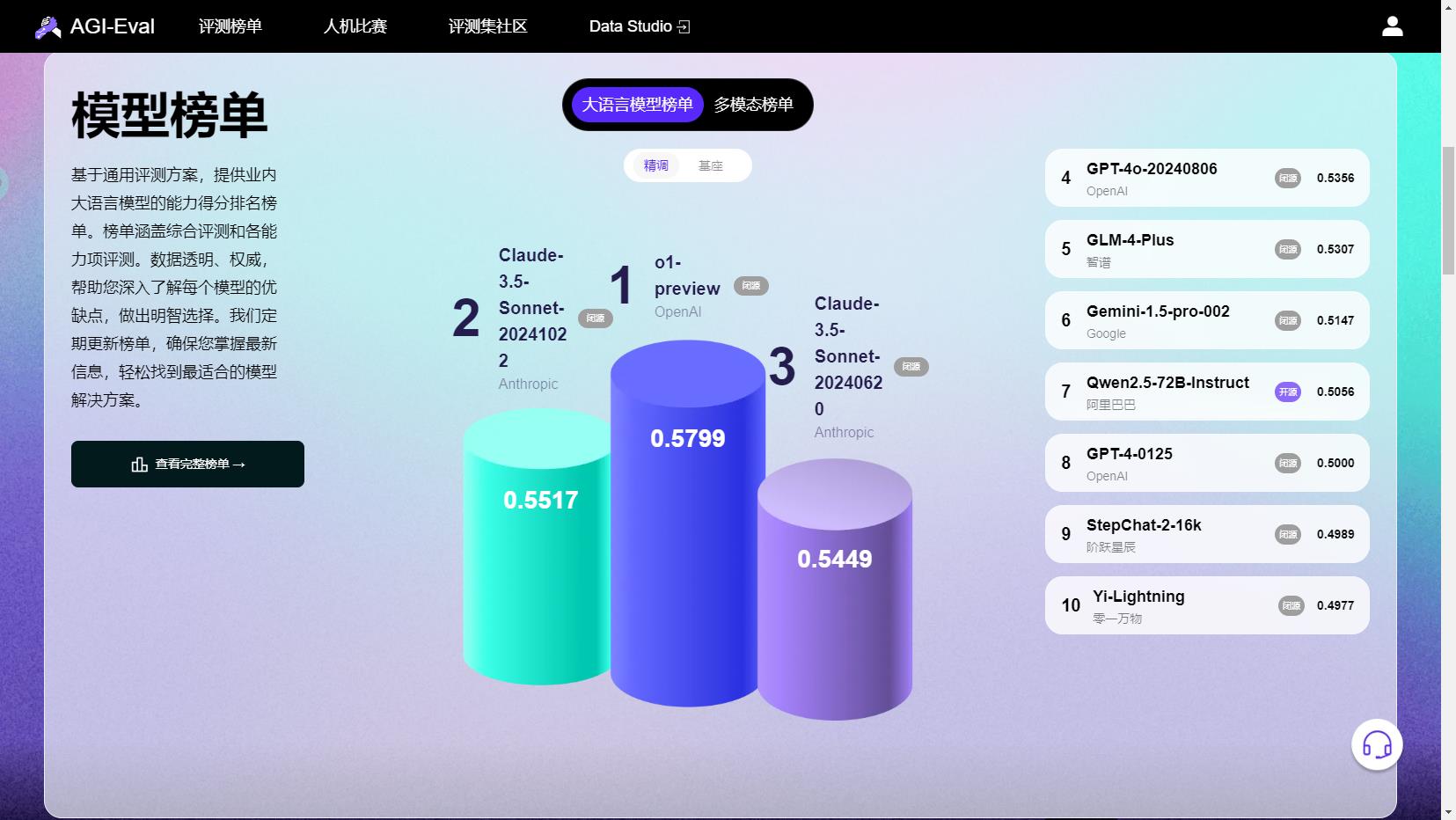1456x820 pixels.
Task: Go to the 评测集社区 menu item
Action: [x=487, y=26]
